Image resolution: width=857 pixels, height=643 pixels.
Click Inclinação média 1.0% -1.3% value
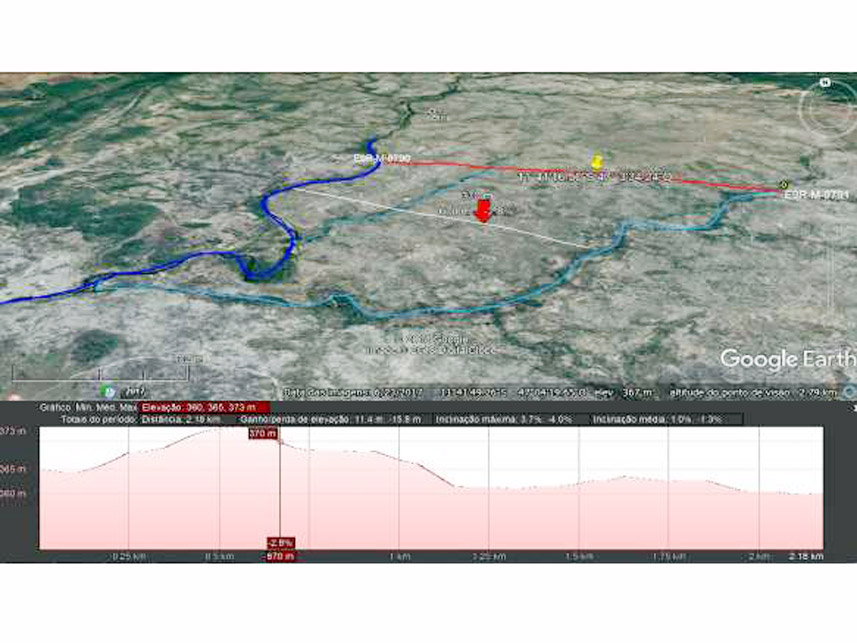click(658, 419)
